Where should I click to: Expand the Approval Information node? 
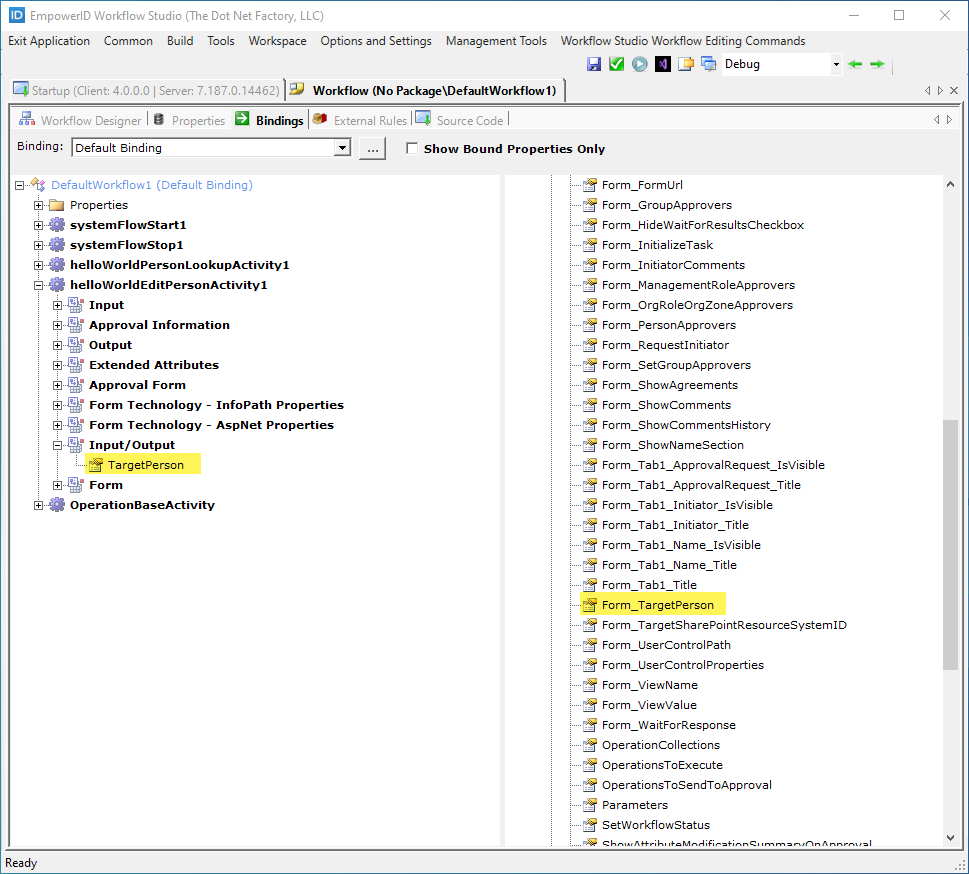click(x=58, y=325)
